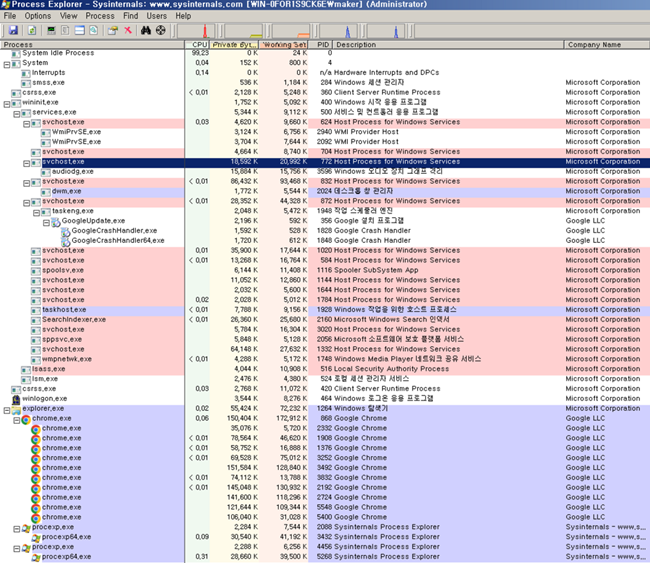Toggle the Show Lower Pane toolbar icon
650x563 pixels.
(x=80, y=30)
